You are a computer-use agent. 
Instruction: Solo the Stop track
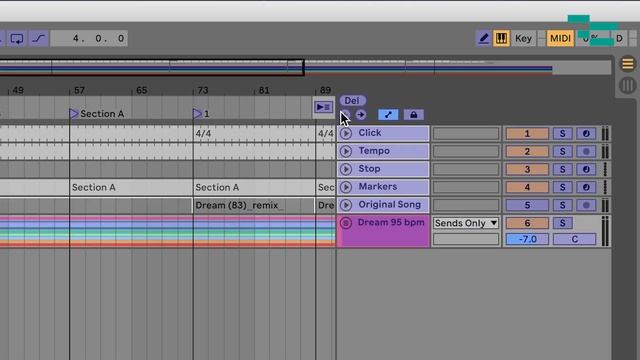coord(562,169)
